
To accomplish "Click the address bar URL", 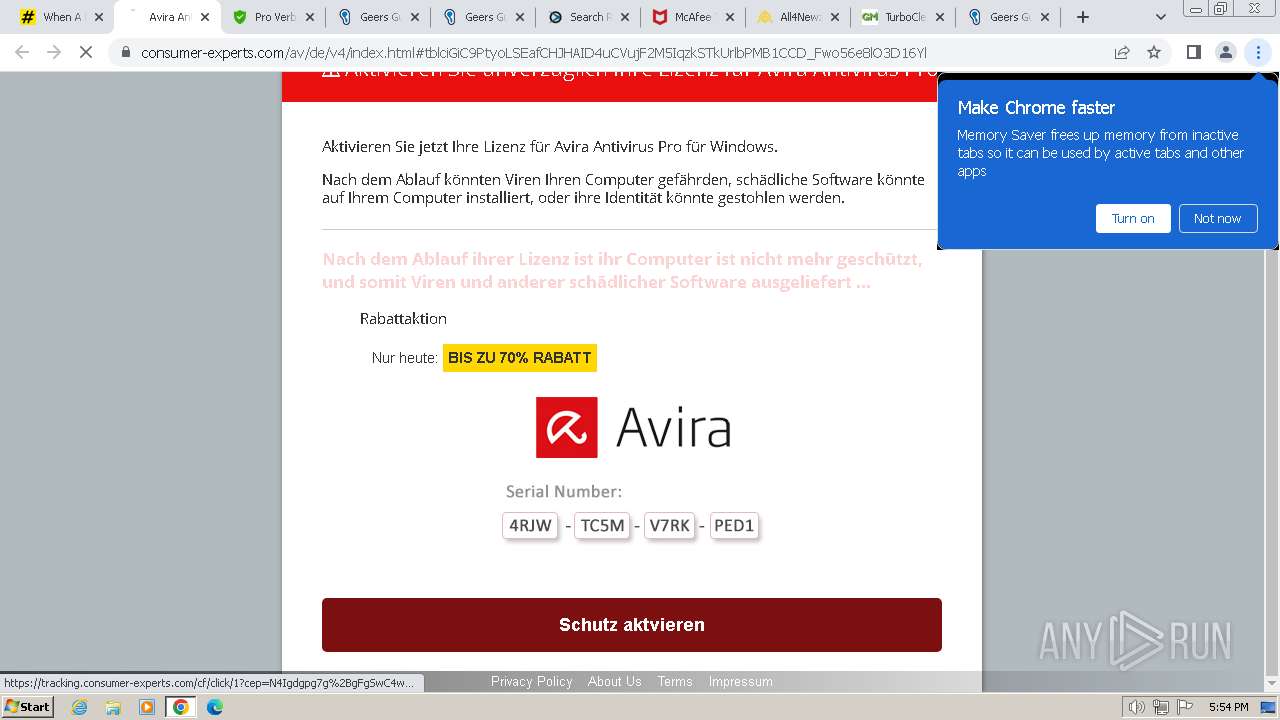I will tap(534, 52).
